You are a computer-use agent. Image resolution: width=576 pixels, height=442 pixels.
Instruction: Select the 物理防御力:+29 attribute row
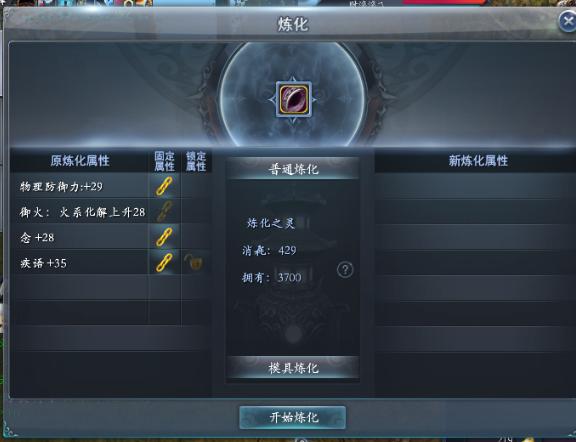[x=79, y=186]
